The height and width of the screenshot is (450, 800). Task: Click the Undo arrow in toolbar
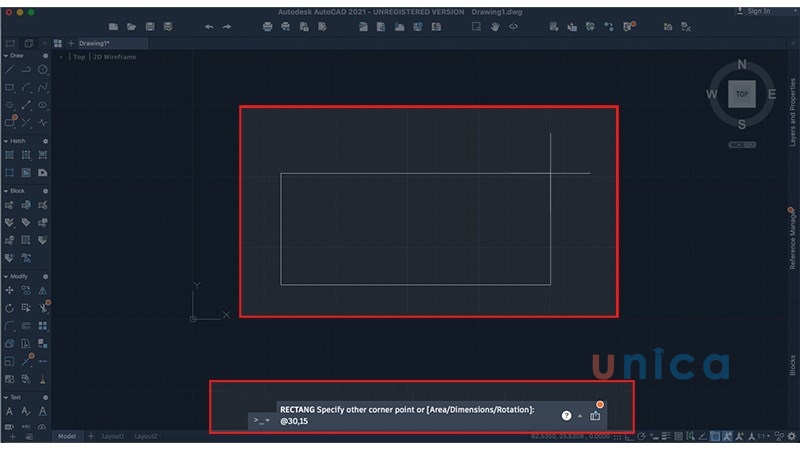(x=209, y=27)
